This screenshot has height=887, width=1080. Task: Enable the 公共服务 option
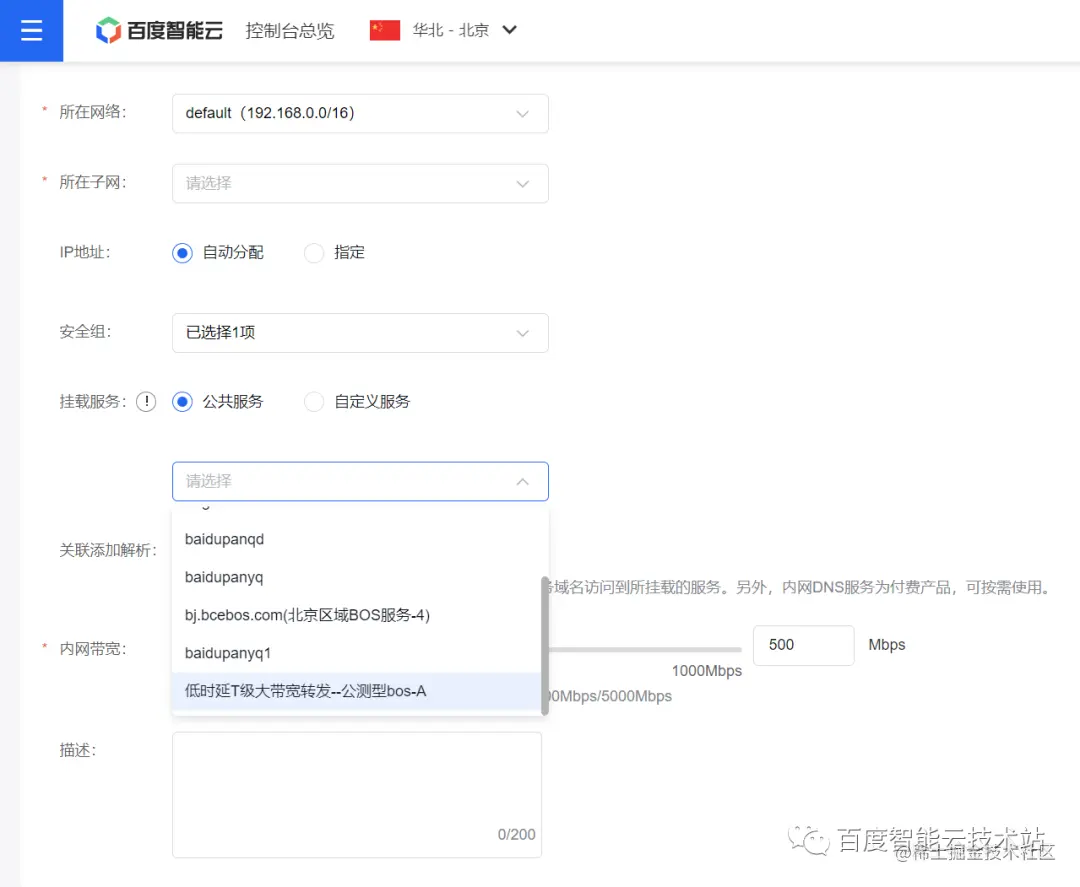(x=181, y=401)
